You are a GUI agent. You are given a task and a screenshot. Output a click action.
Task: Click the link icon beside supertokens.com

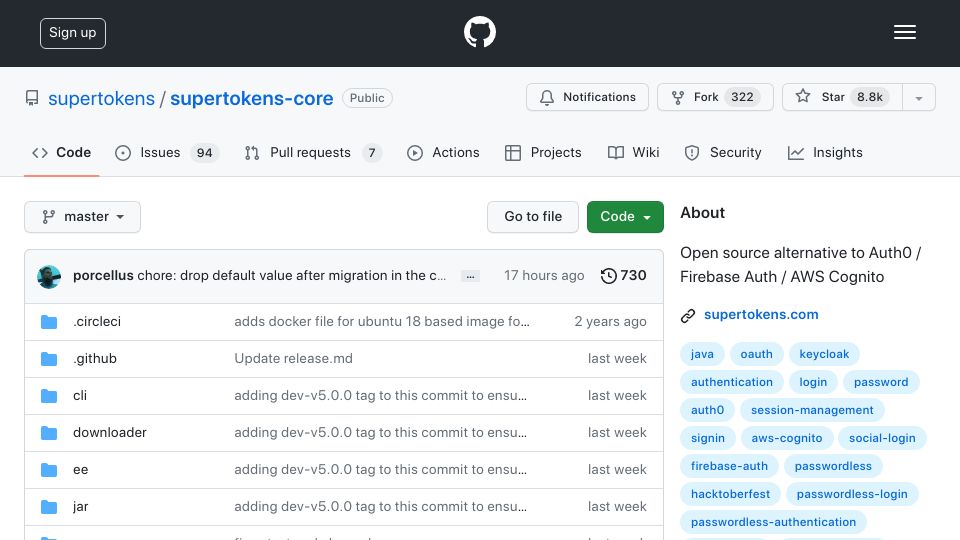688,315
